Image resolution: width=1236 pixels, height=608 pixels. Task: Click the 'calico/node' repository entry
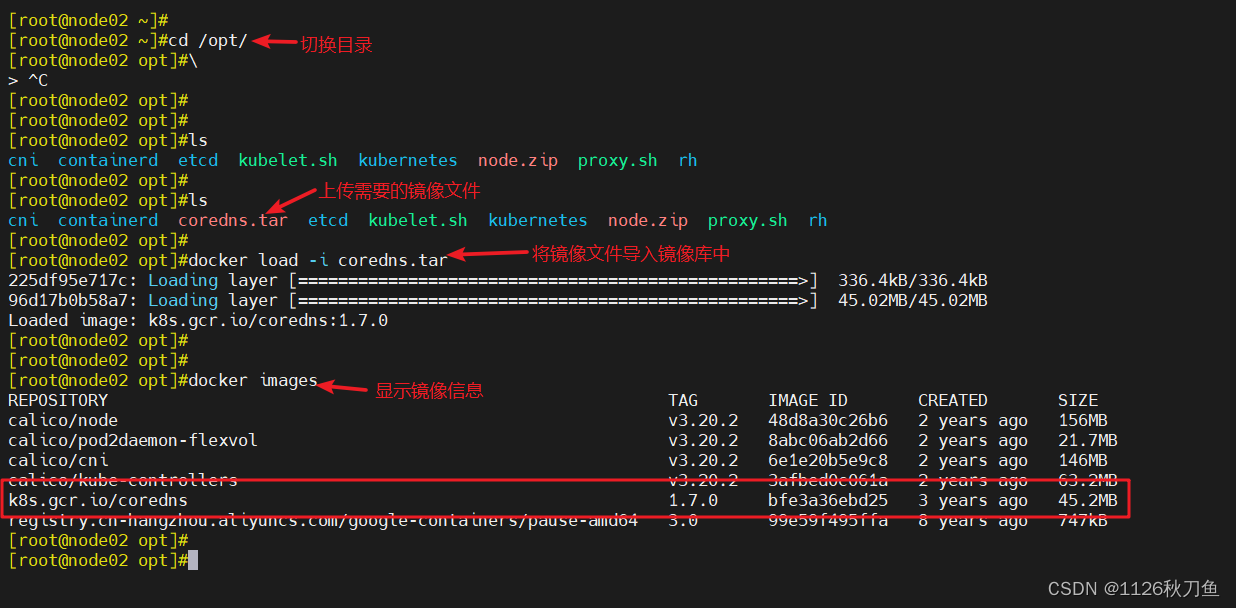tap(63, 420)
